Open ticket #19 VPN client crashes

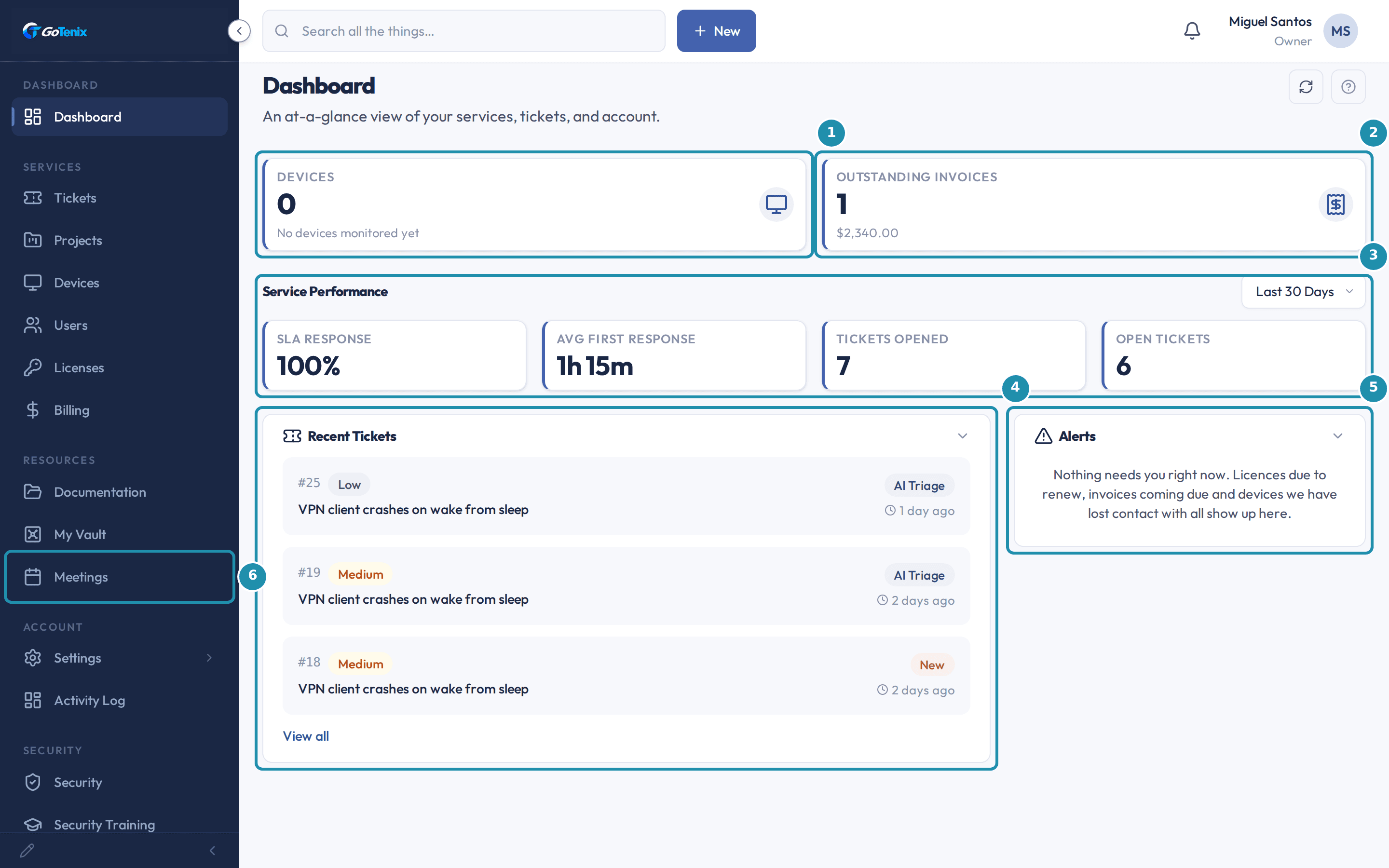(x=626, y=586)
